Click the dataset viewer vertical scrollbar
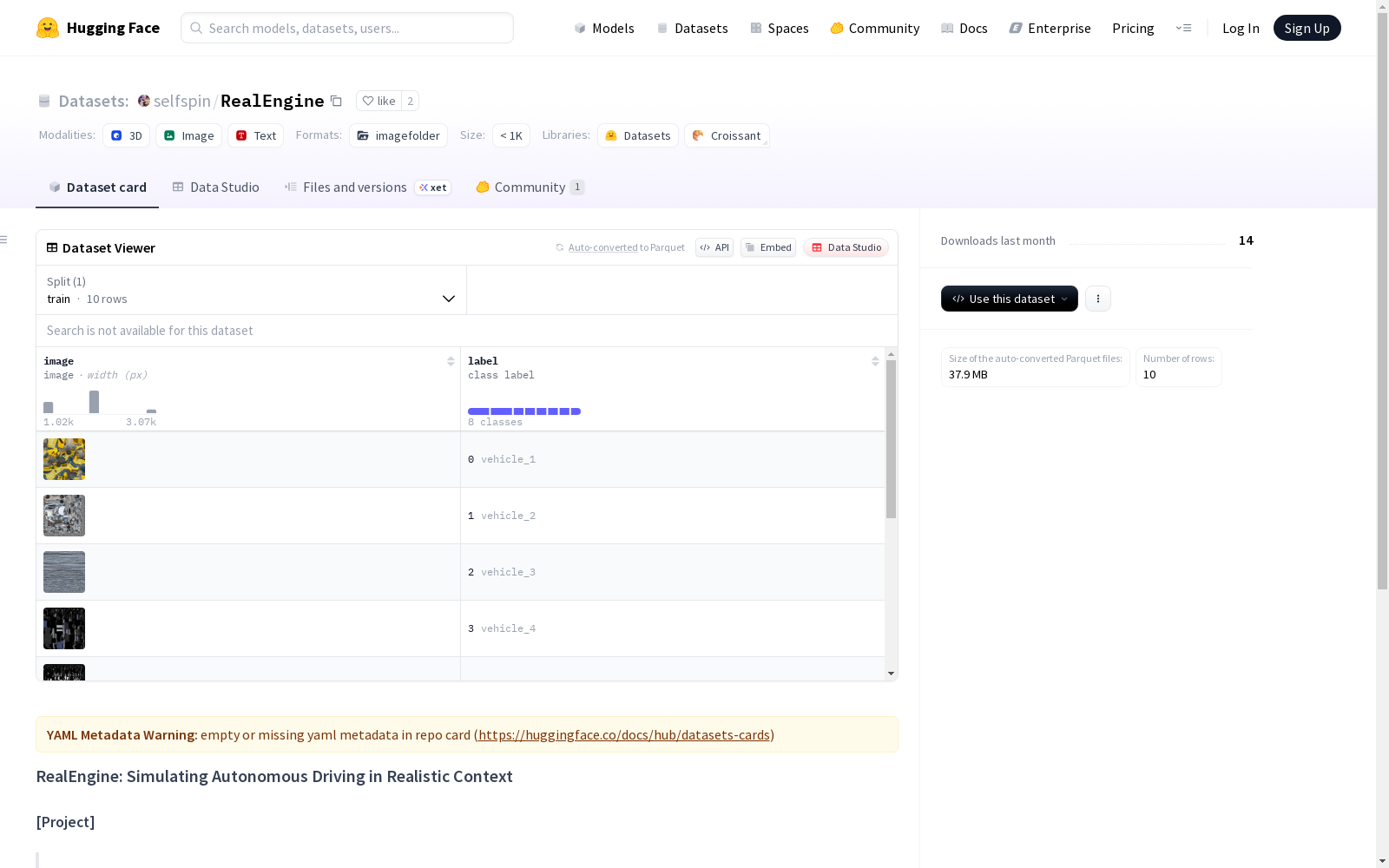The width and height of the screenshot is (1389, 868). coord(891,439)
